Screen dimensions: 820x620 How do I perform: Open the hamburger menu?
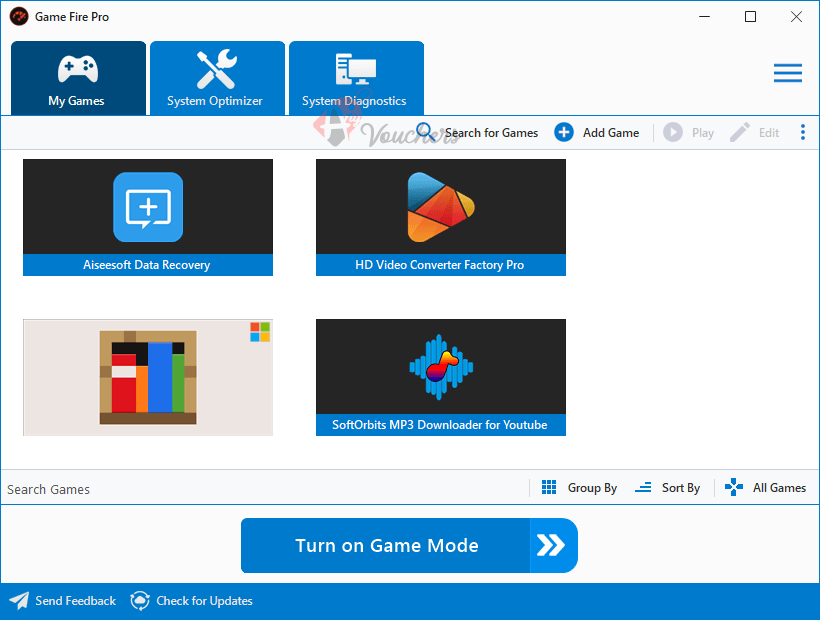pyautogui.click(x=788, y=72)
